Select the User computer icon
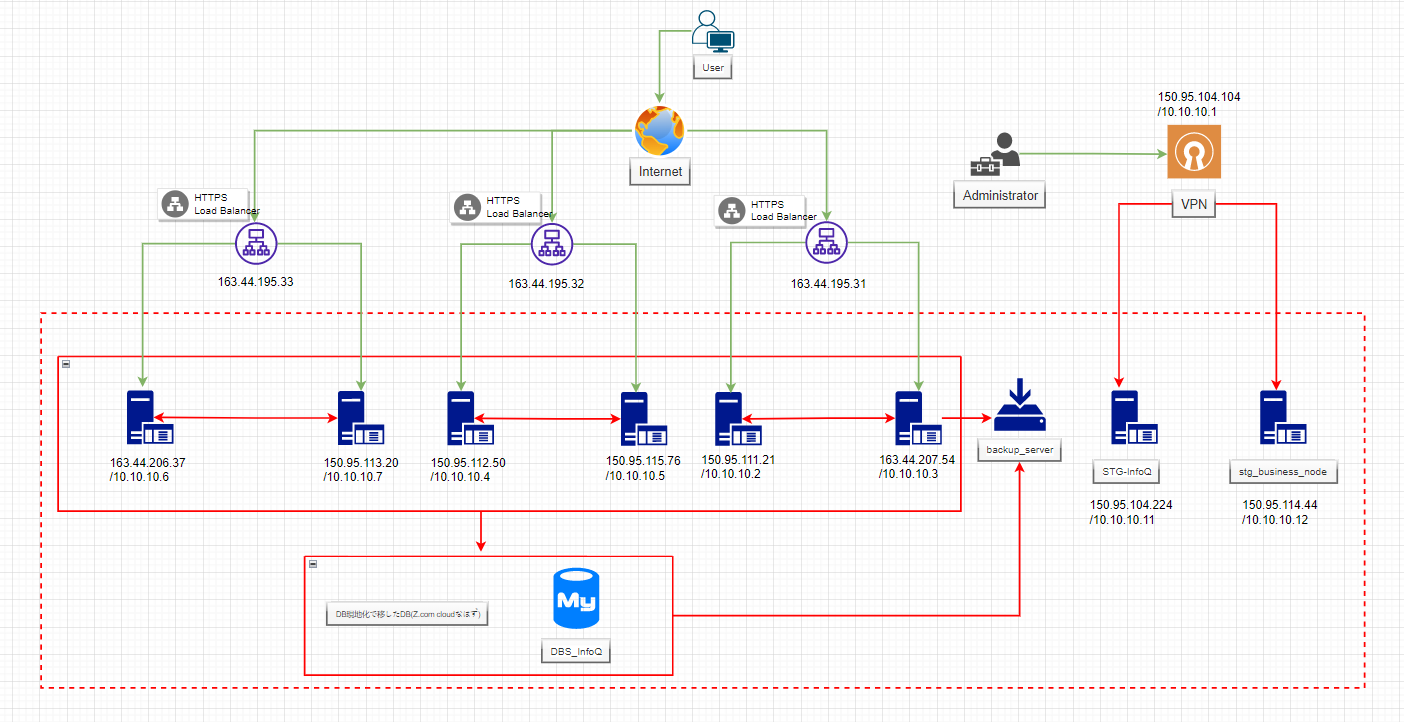Screen dimensions: 1404x722 [x=713, y=30]
